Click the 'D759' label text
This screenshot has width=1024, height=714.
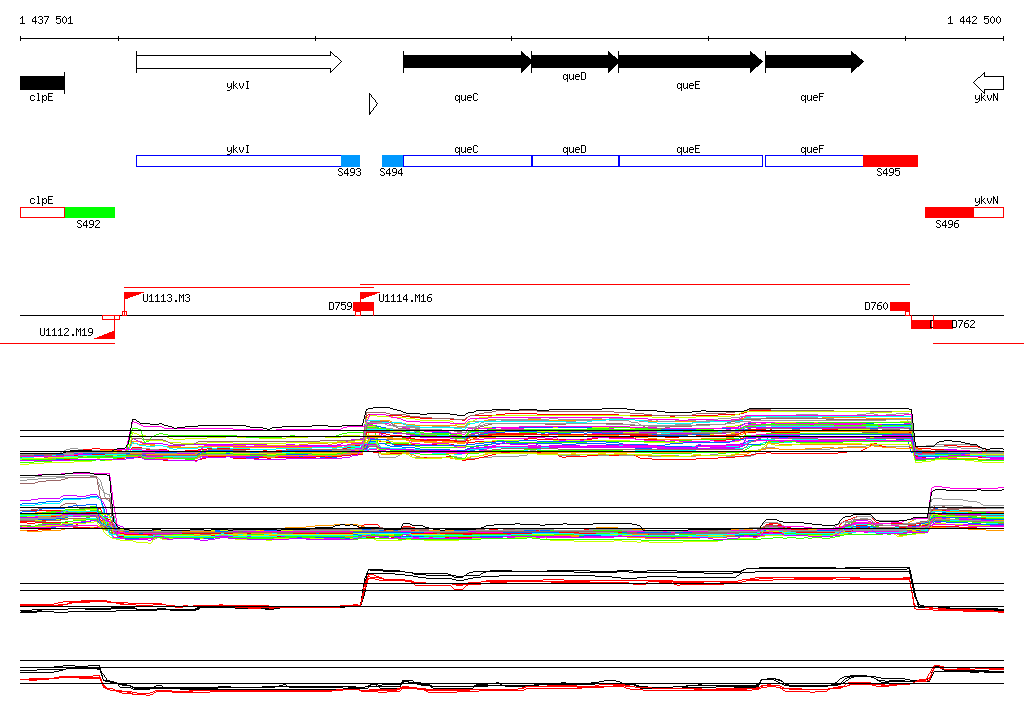point(340,306)
